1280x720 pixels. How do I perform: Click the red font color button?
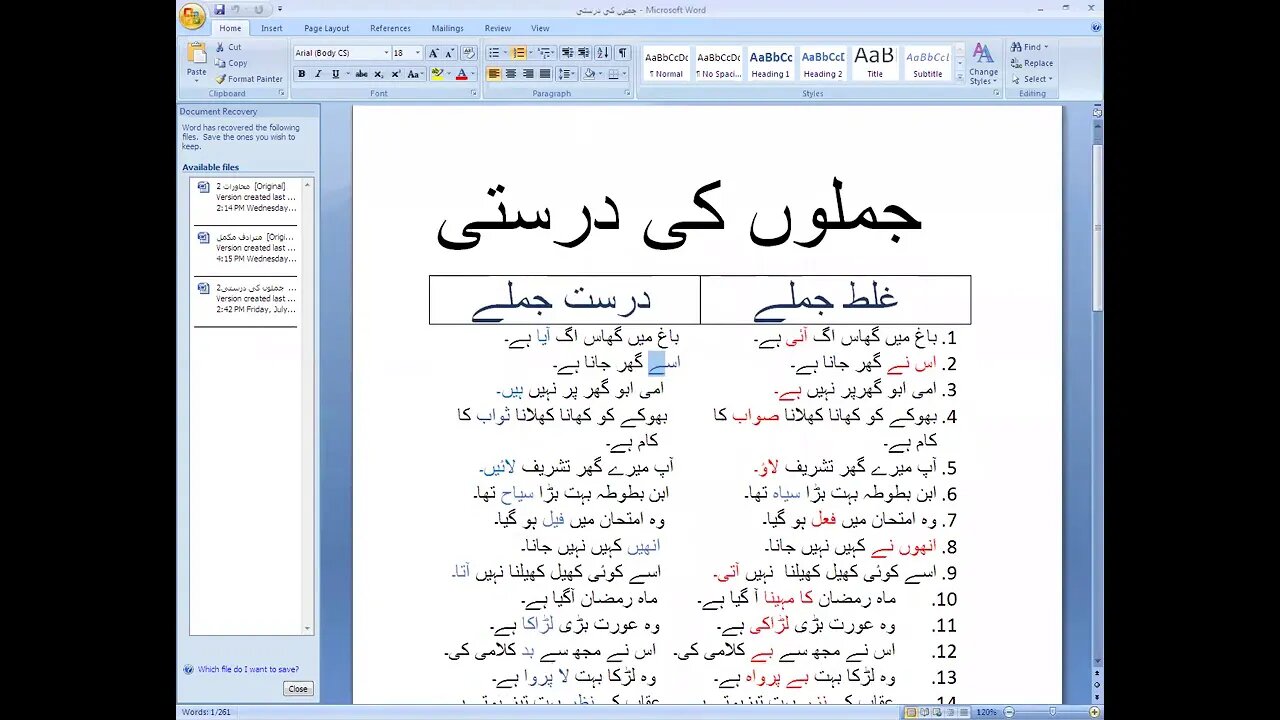pos(461,74)
